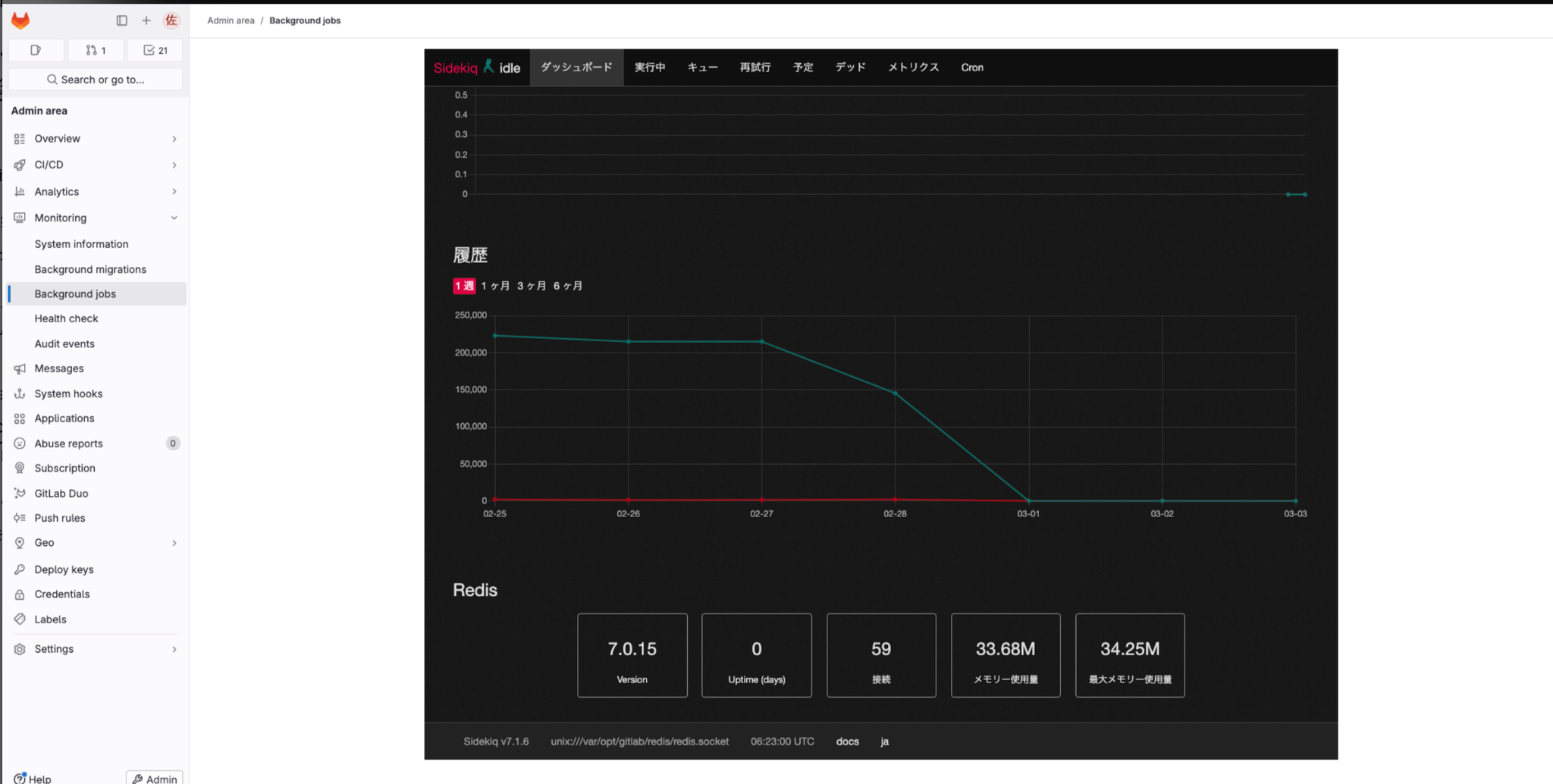
Task: Click the GitLab fox logo
Action: (20, 20)
